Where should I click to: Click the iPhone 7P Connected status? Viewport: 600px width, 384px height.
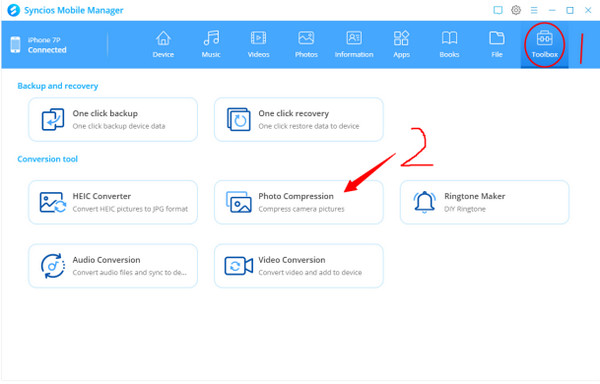coord(47,45)
